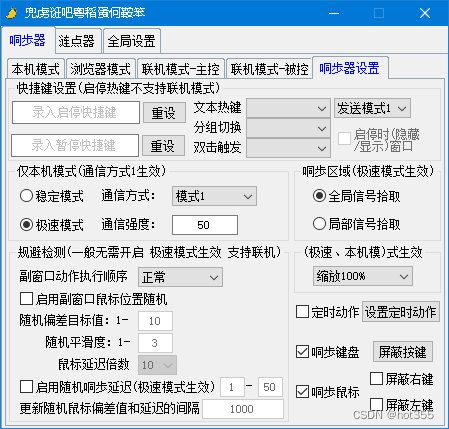Enable the 屏蔽右键 checkbox
The height and width of the screenshot is (429, 449).
click(377, 379)
